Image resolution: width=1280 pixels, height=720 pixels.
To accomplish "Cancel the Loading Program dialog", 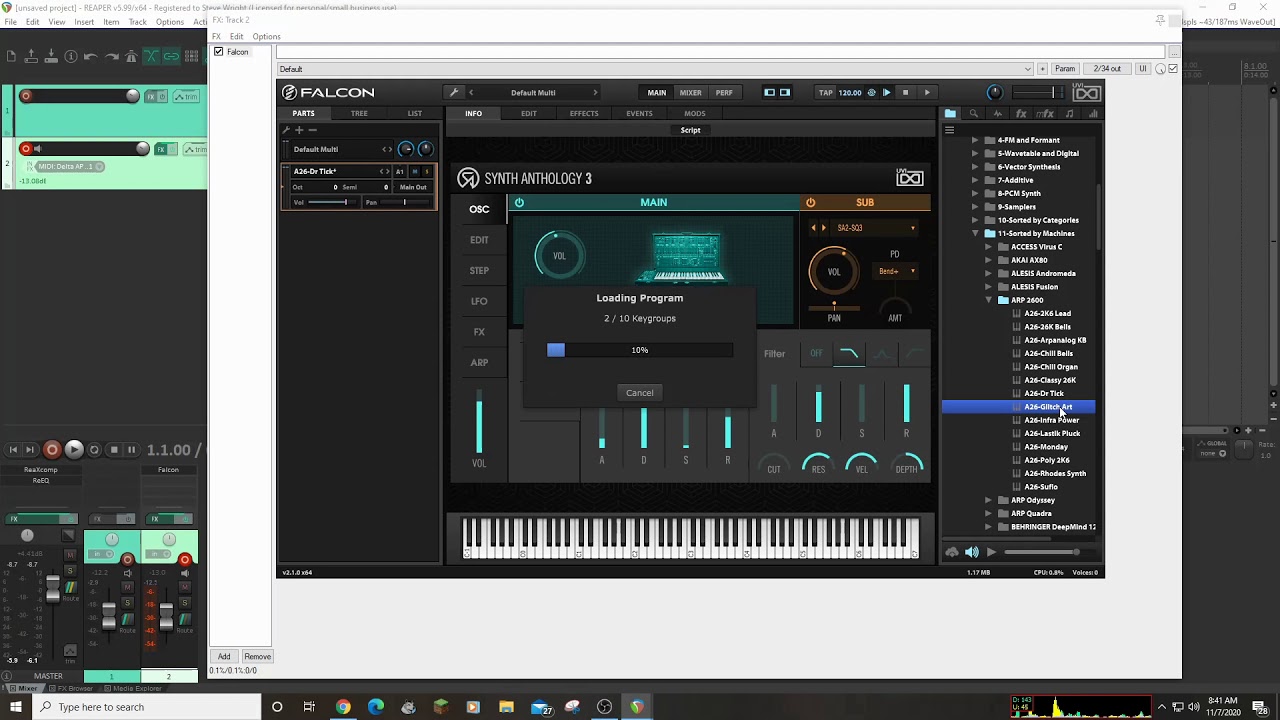I will [640, 393].
